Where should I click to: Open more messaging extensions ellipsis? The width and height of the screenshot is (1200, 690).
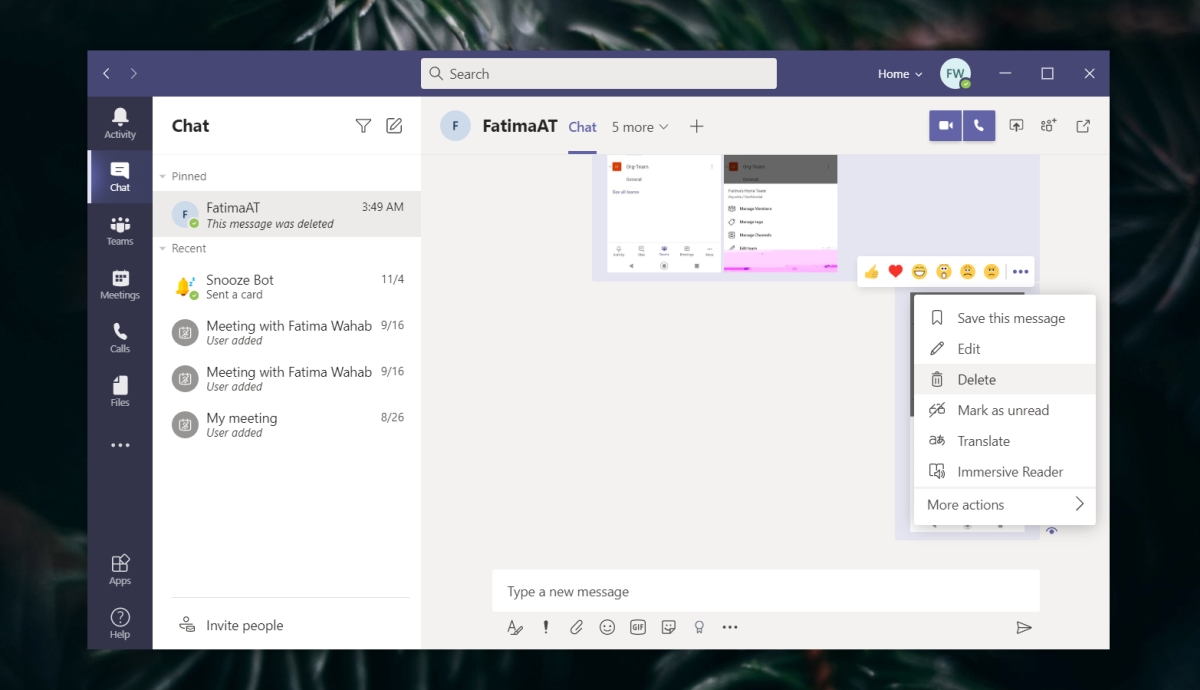point(730,627)
